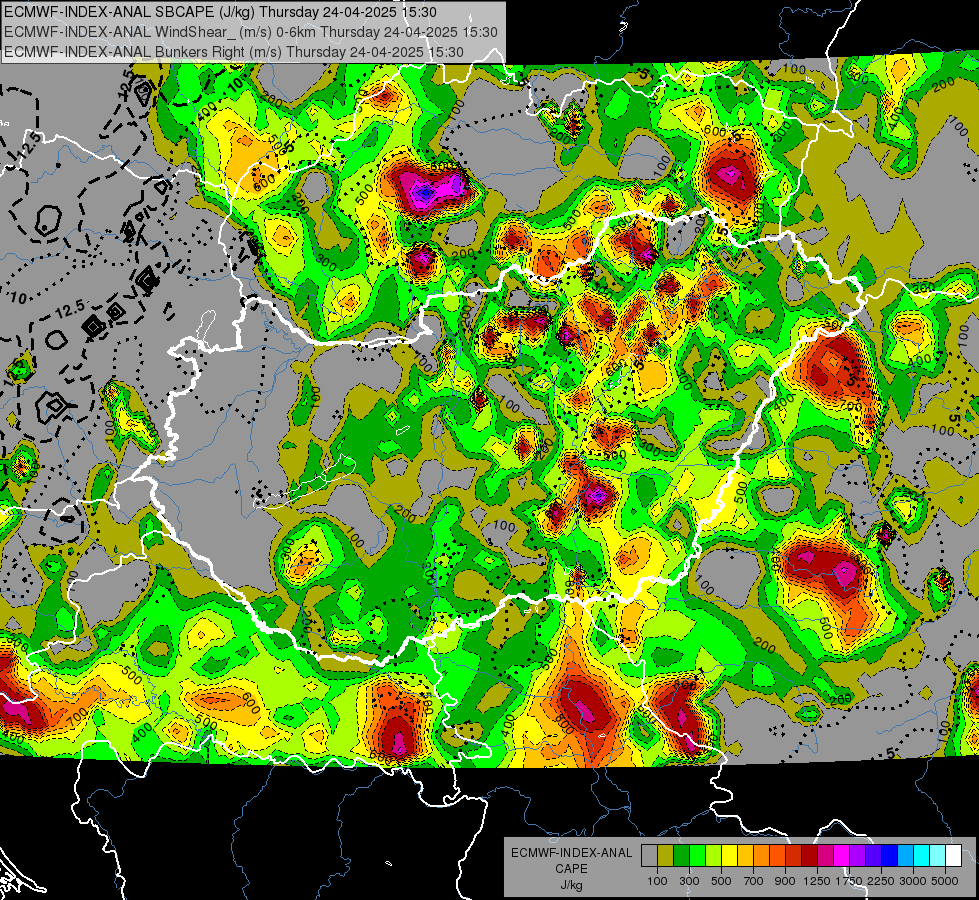Click the legend label 5000
The image size is (979, 900).
pyautogui.click(x=945, y=881)
